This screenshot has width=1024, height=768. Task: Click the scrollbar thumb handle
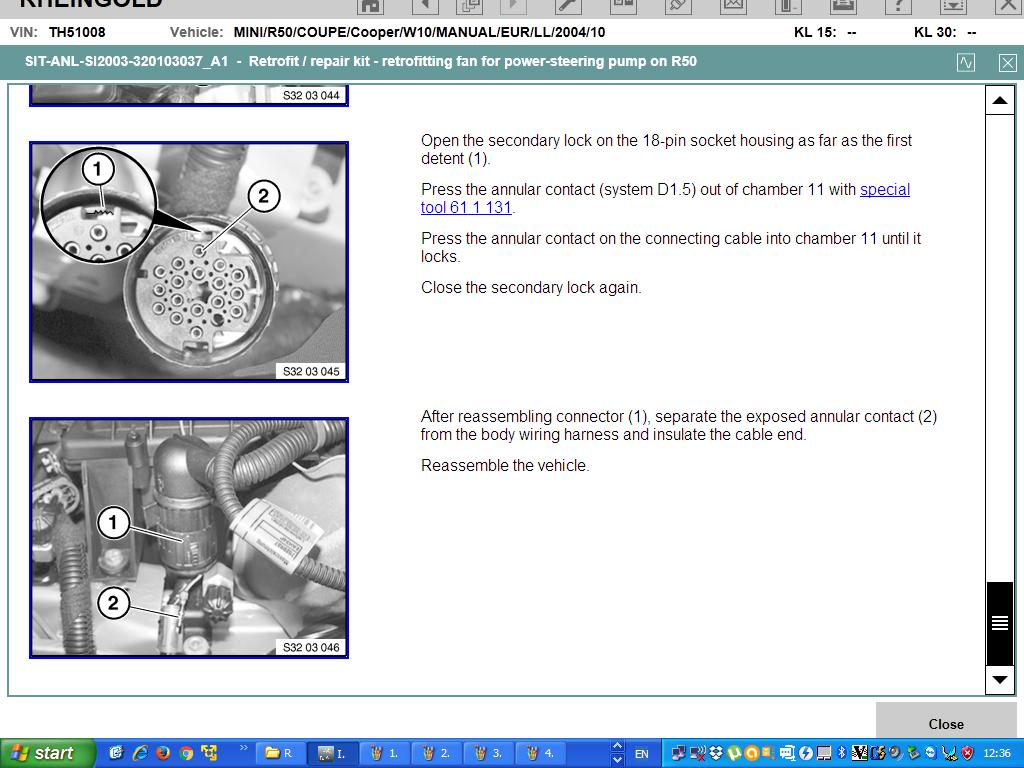pos(999,623)
